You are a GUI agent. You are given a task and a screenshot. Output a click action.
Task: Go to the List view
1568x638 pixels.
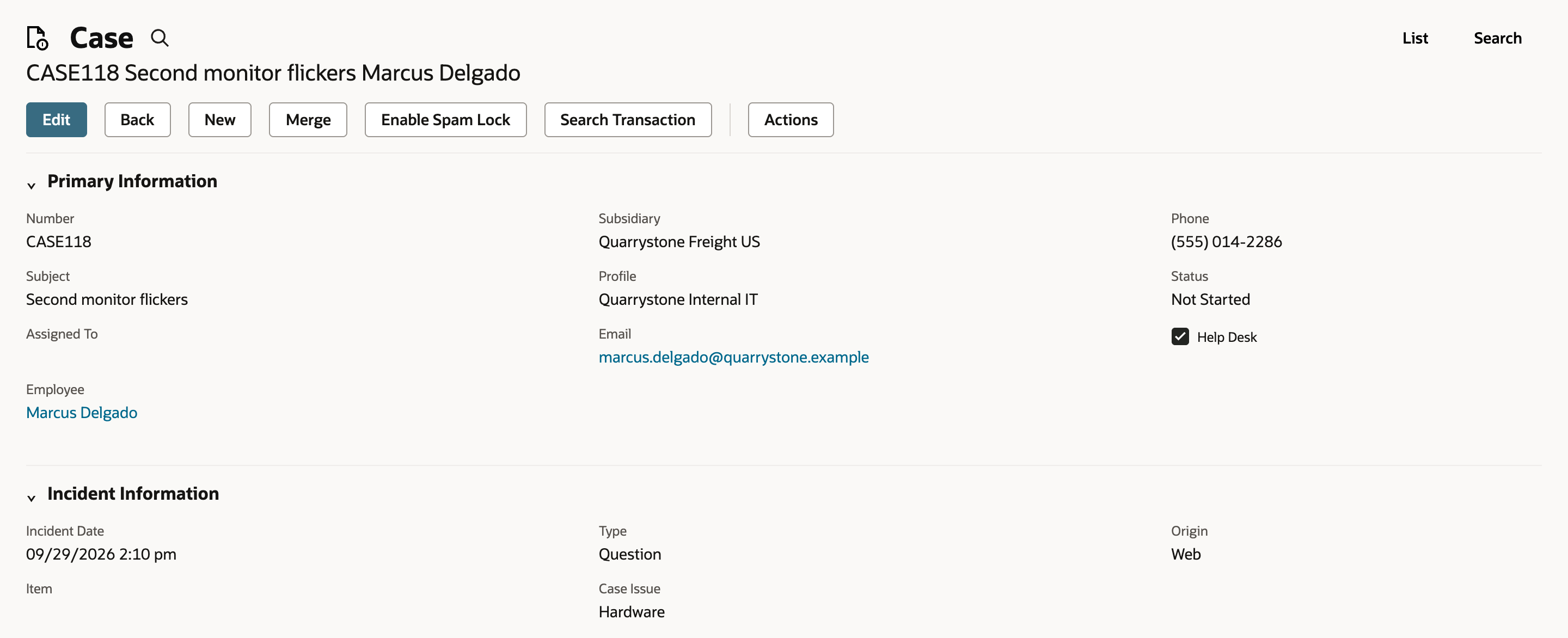click(x=1414, y=38)
